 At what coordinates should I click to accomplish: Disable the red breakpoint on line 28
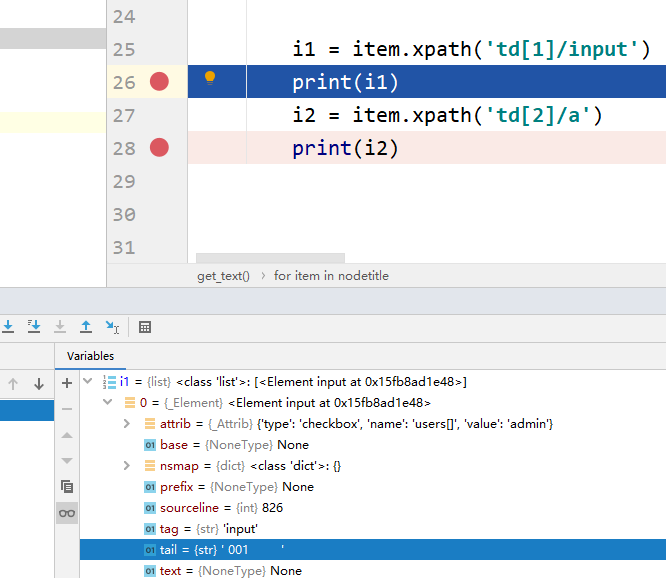(159, 148)
